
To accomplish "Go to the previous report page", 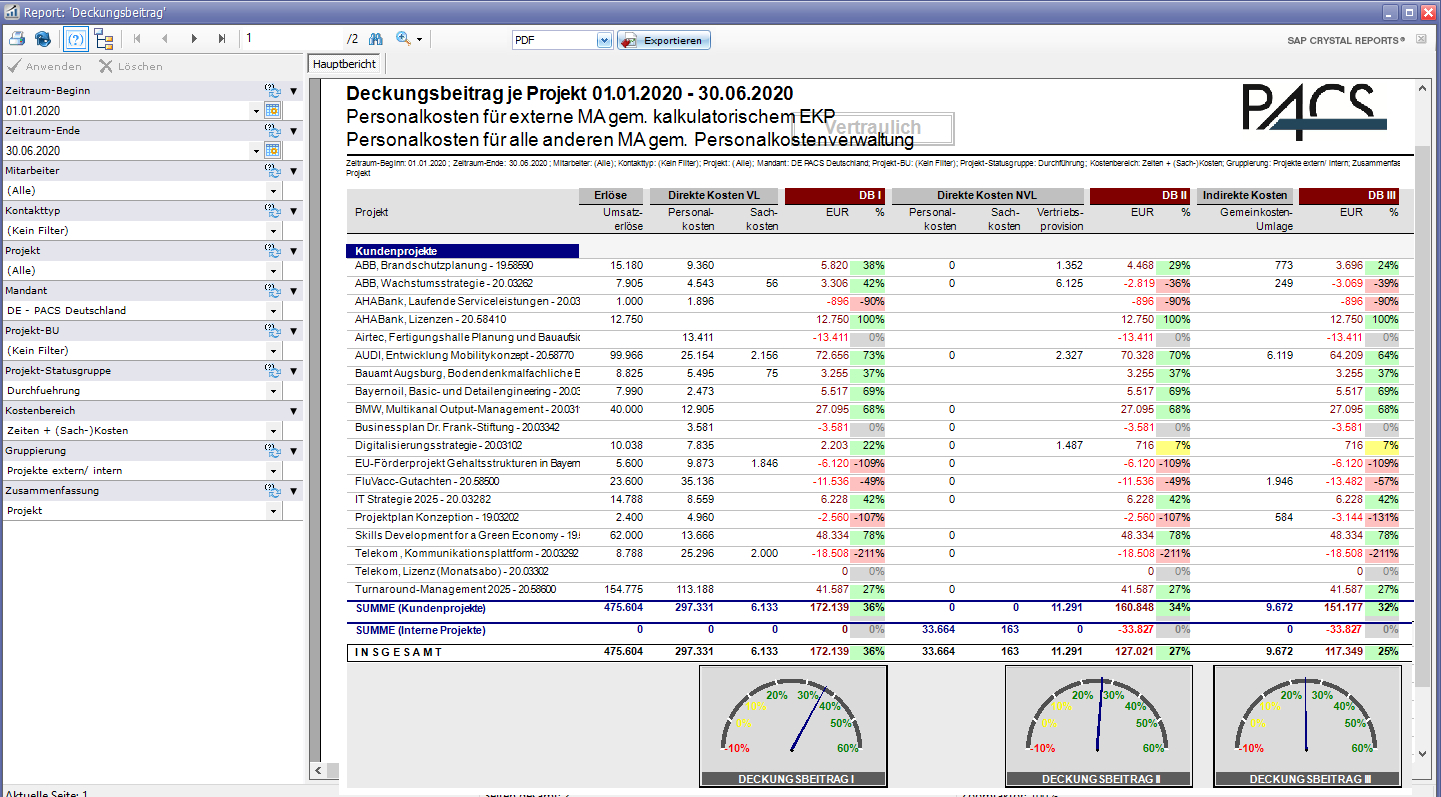I will click(x=165, y=40).
